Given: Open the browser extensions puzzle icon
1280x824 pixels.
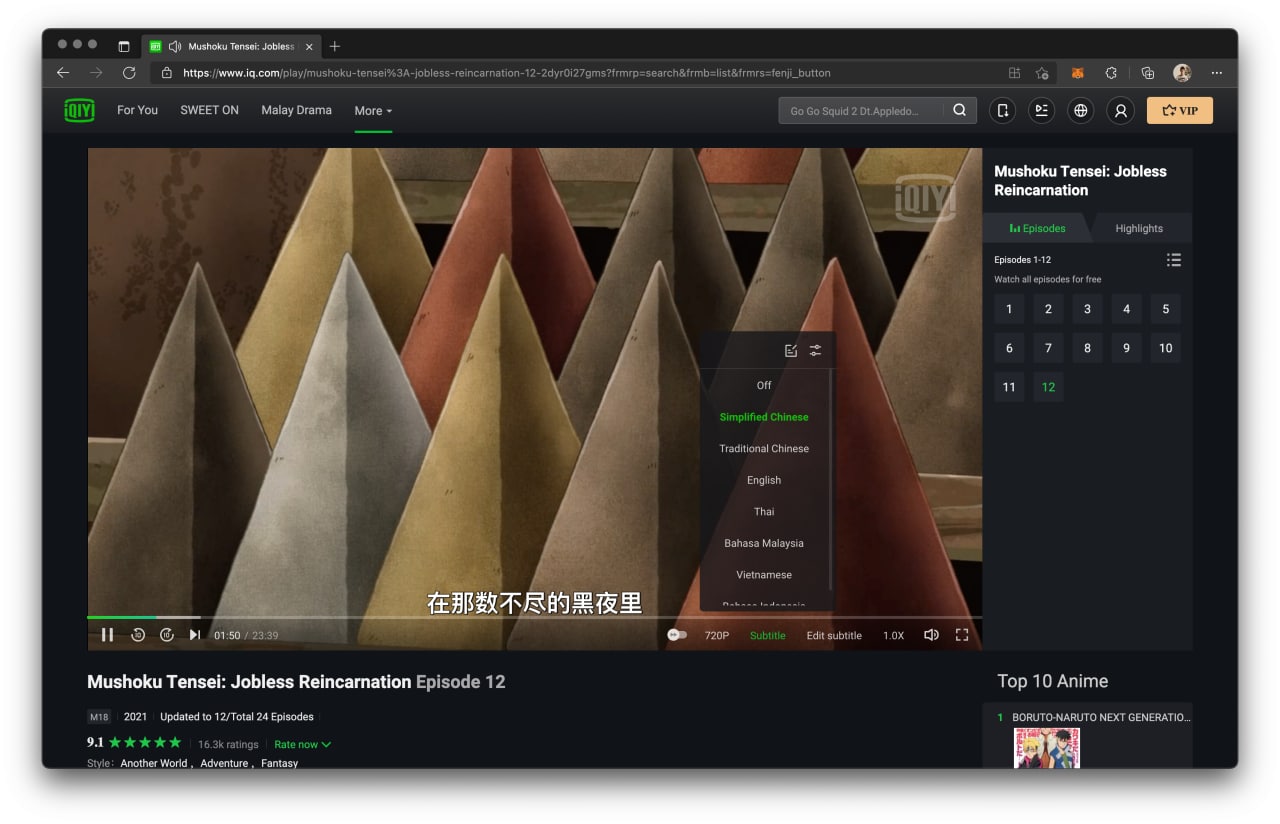Looking at the screenshot, I should [1111, 73].
